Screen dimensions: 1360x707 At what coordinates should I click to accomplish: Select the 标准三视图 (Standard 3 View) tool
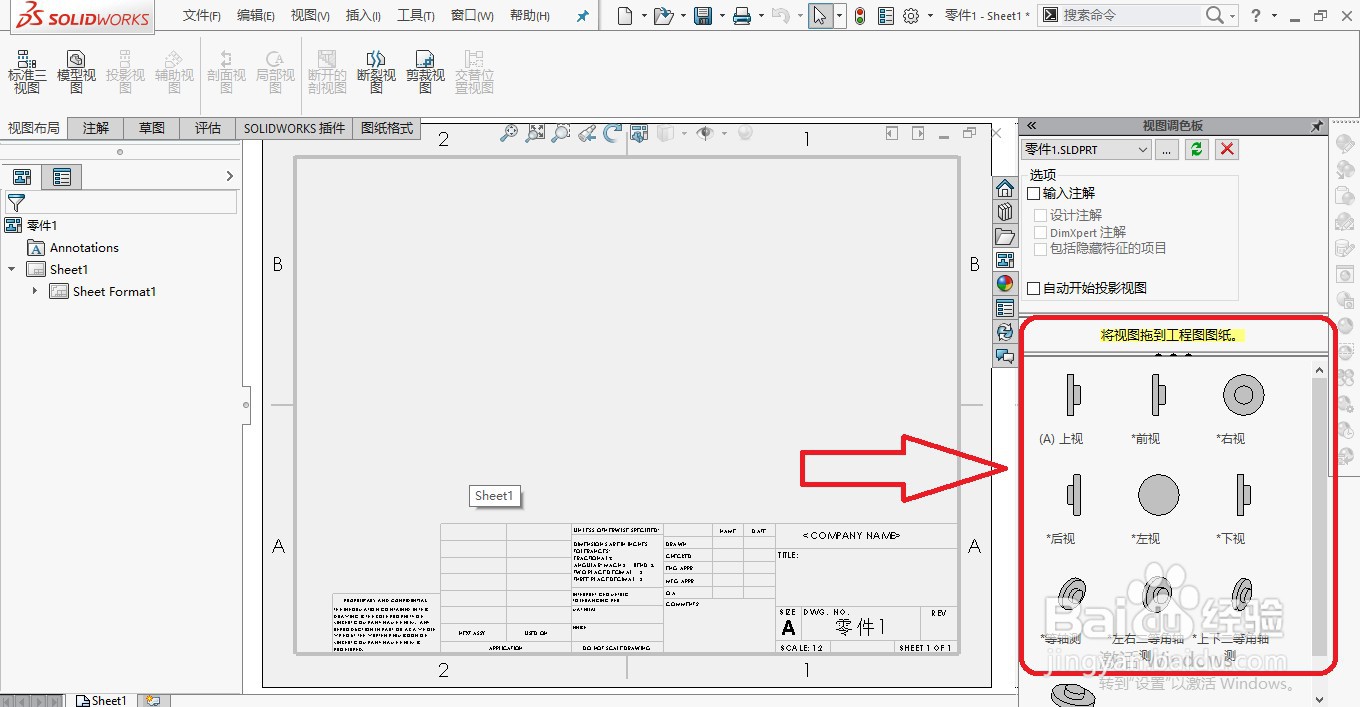pyautogui.click(x=27, y=72)
